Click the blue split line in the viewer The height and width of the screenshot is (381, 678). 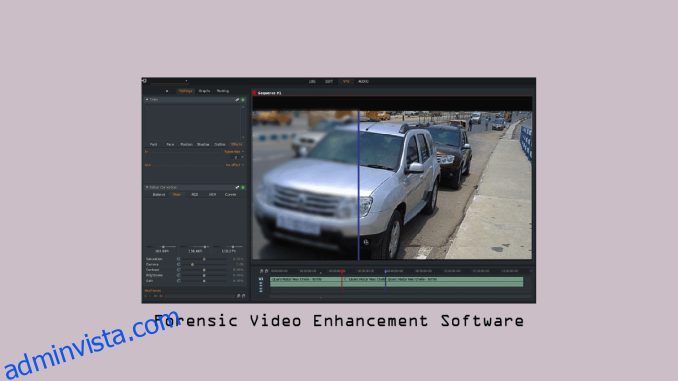tap(358, 186)
